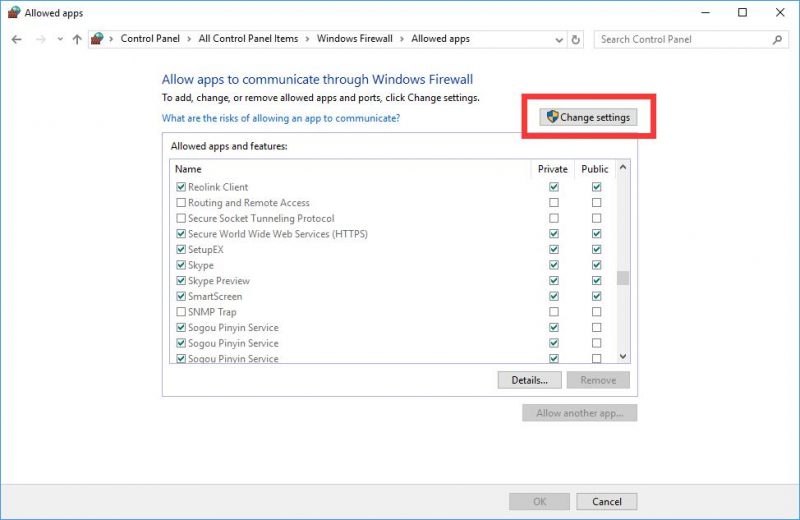Go back using the back arrow

click(16, 39)
